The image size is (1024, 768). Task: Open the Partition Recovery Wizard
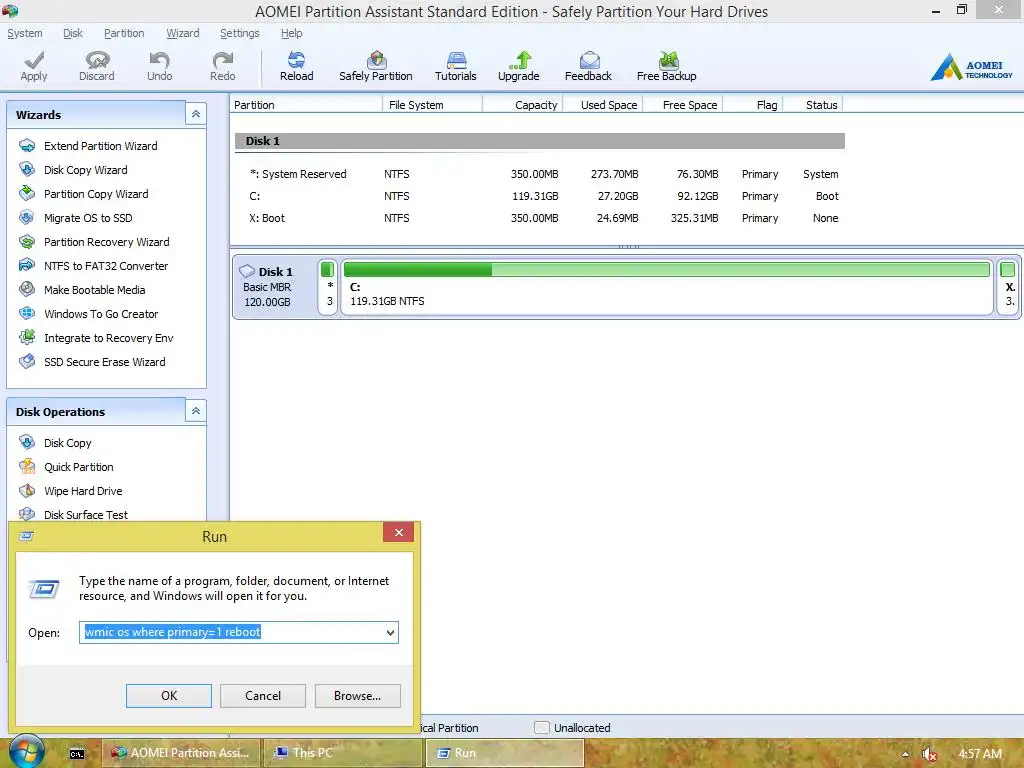pos(106,242)
